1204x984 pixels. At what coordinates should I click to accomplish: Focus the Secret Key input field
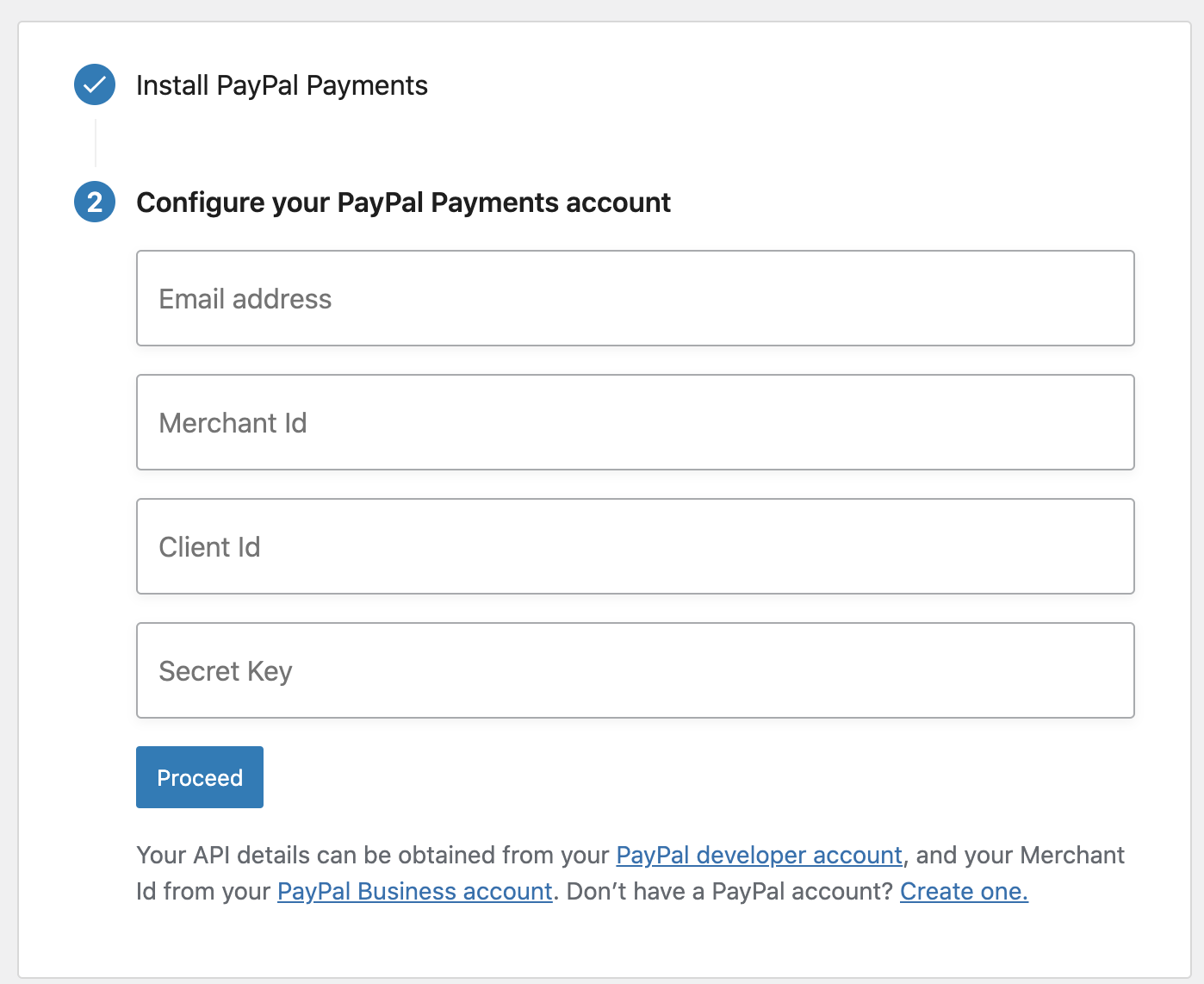point(636,670)
